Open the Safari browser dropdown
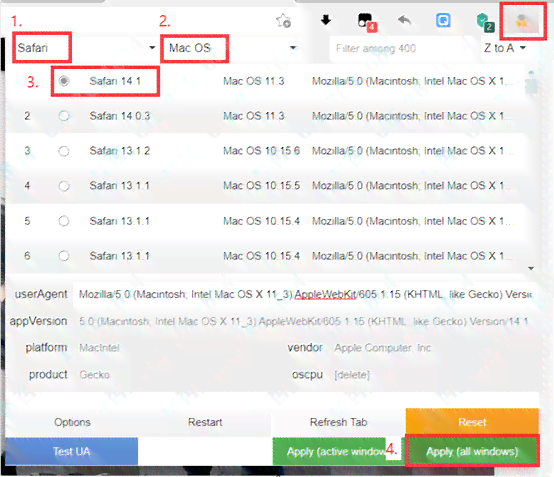The width and height of the screenshot is (554, 477). coord(86,48)
